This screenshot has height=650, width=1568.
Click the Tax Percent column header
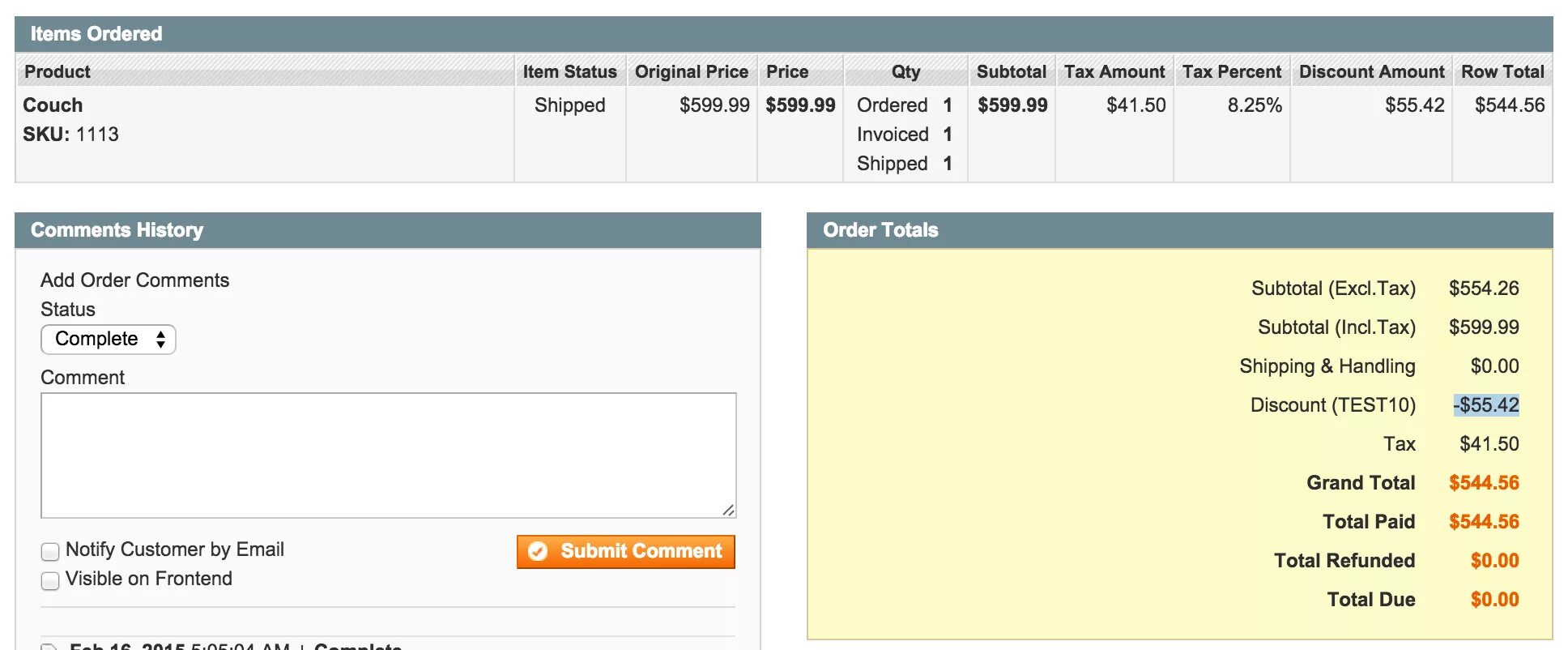click(1232, 71)
